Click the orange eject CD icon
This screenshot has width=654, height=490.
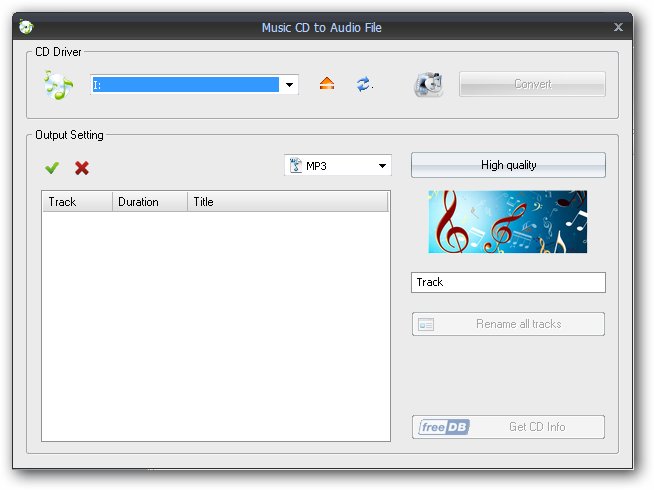pyautogui.click(x=327, y=84)
